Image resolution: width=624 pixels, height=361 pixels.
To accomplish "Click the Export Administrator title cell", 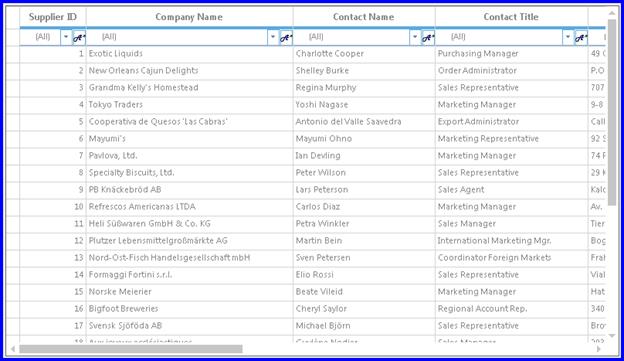I will (x=511, y=122).
